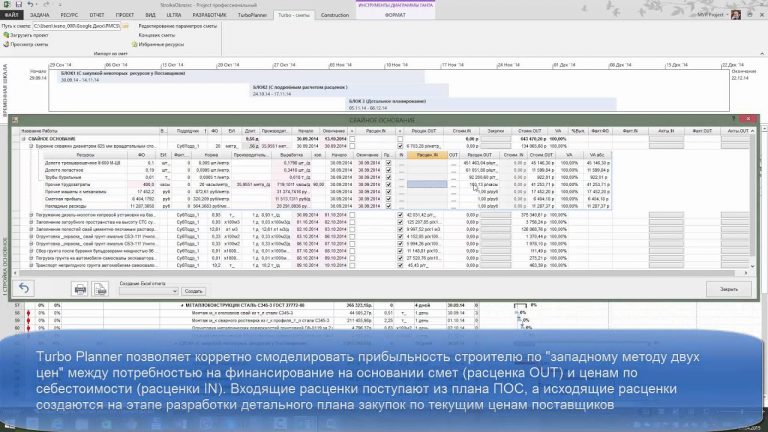Select БЛОК1 bar on the timeline
The image size is (768, 432).
tap(240, 76)
